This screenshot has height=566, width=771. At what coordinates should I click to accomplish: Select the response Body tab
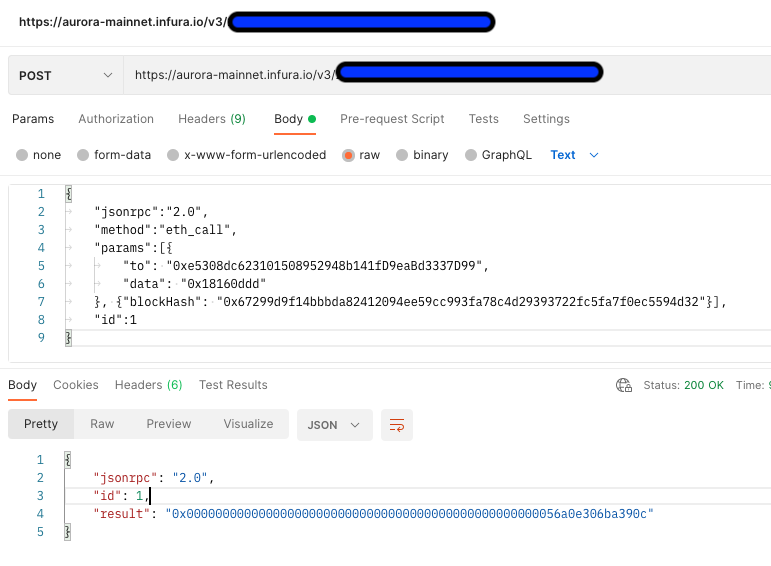point(22,385)
